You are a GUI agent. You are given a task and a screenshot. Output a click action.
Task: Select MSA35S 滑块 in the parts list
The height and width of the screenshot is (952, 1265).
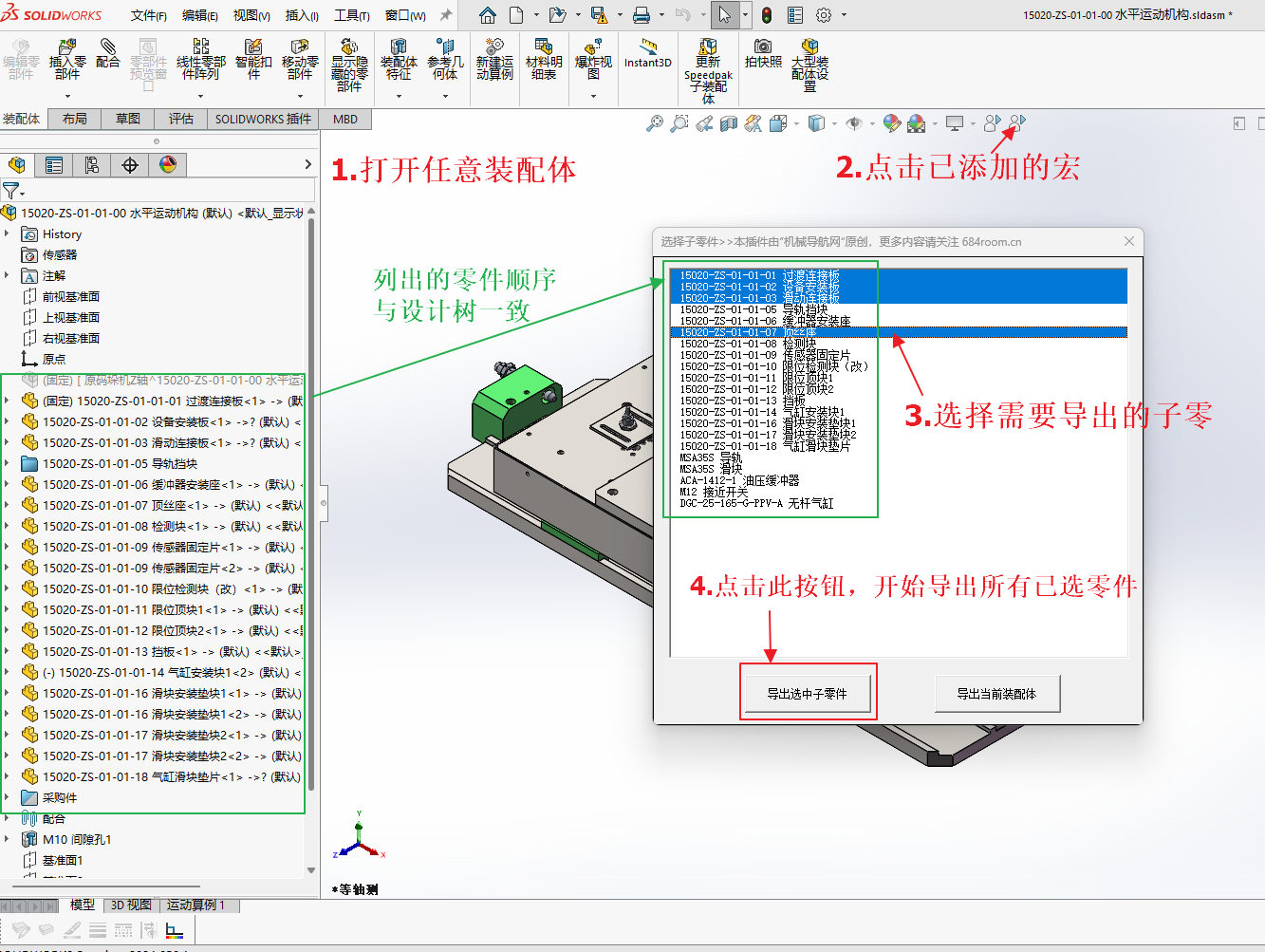(711, 469)
